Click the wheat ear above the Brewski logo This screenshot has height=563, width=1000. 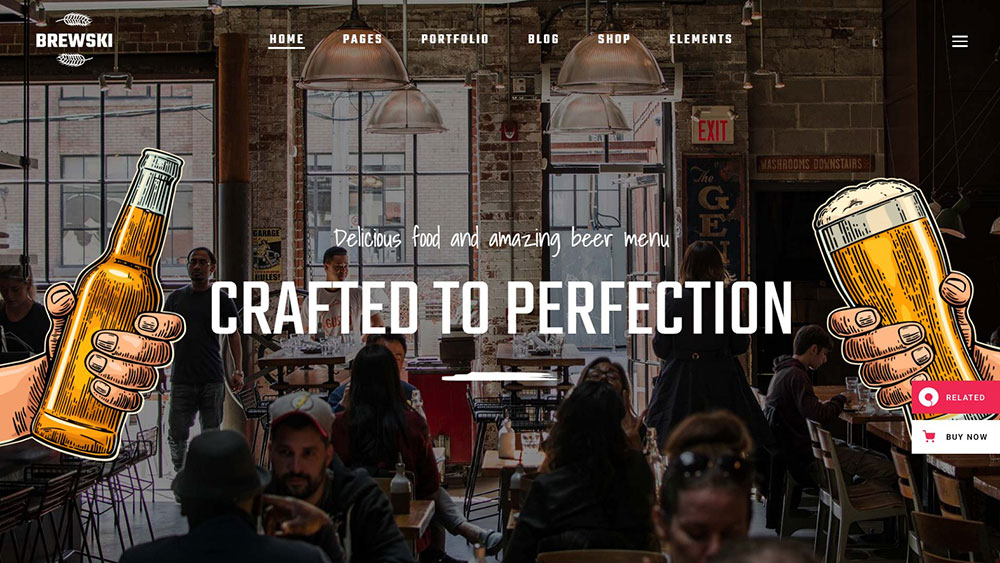[x=74, y=20]
